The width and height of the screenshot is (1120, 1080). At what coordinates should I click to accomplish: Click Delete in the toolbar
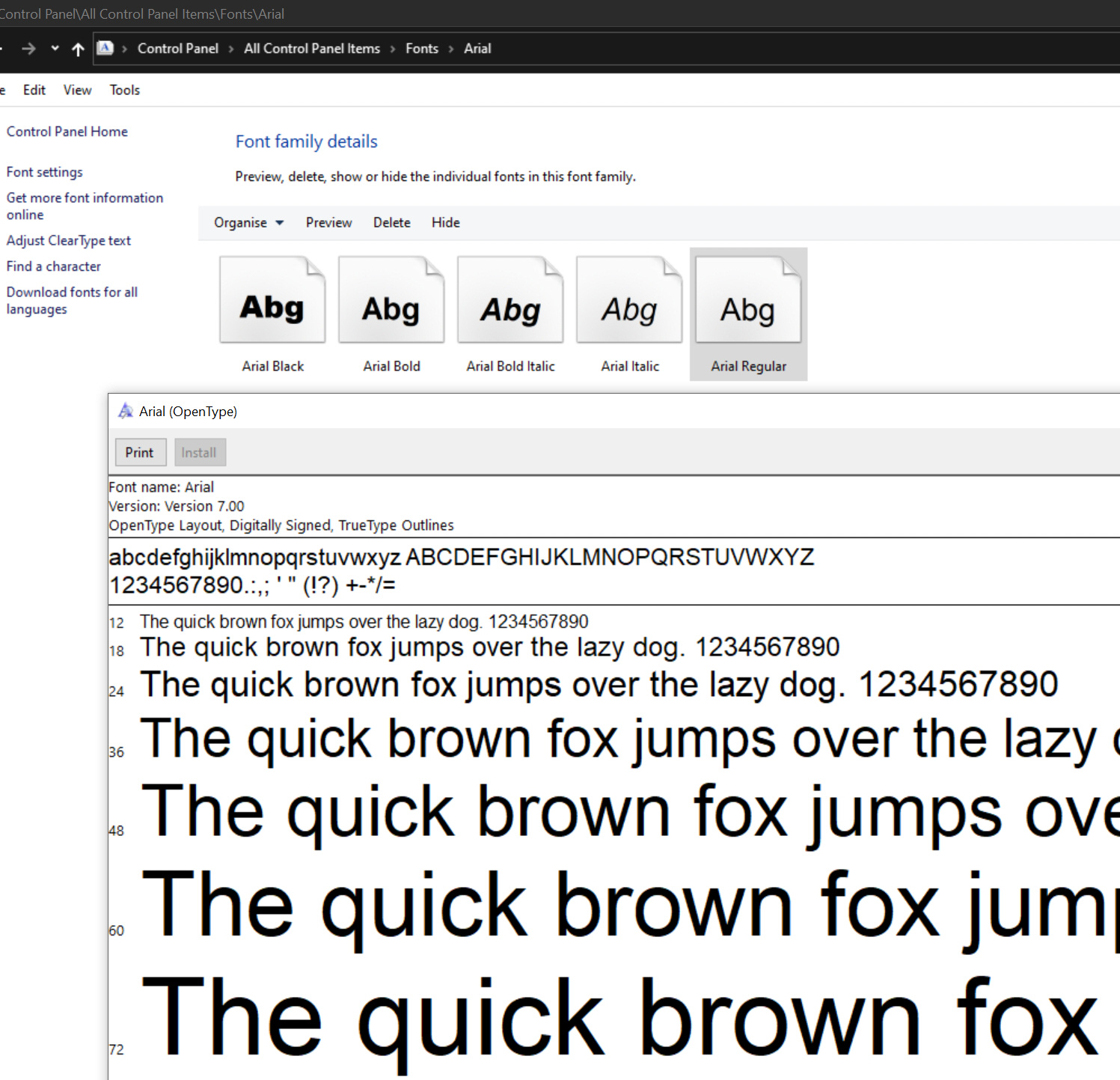point(392,222)
